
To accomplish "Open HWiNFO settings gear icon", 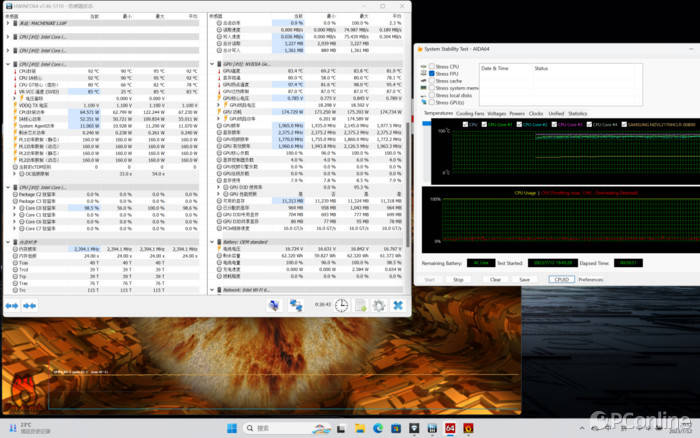I will tap(379, 305).
